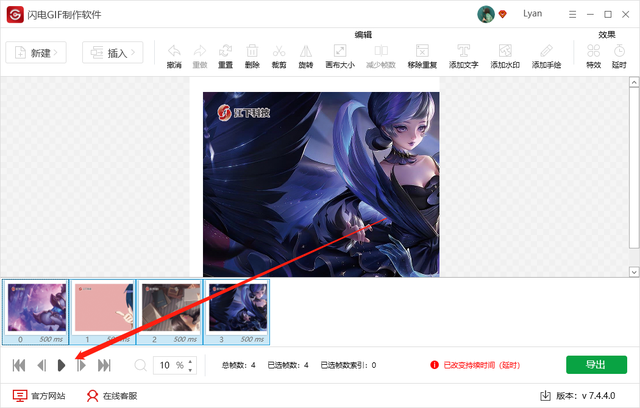Click the 移除重复 remove duplicates tool
Screen dimensions: 640x408
(x=422, y=56)
